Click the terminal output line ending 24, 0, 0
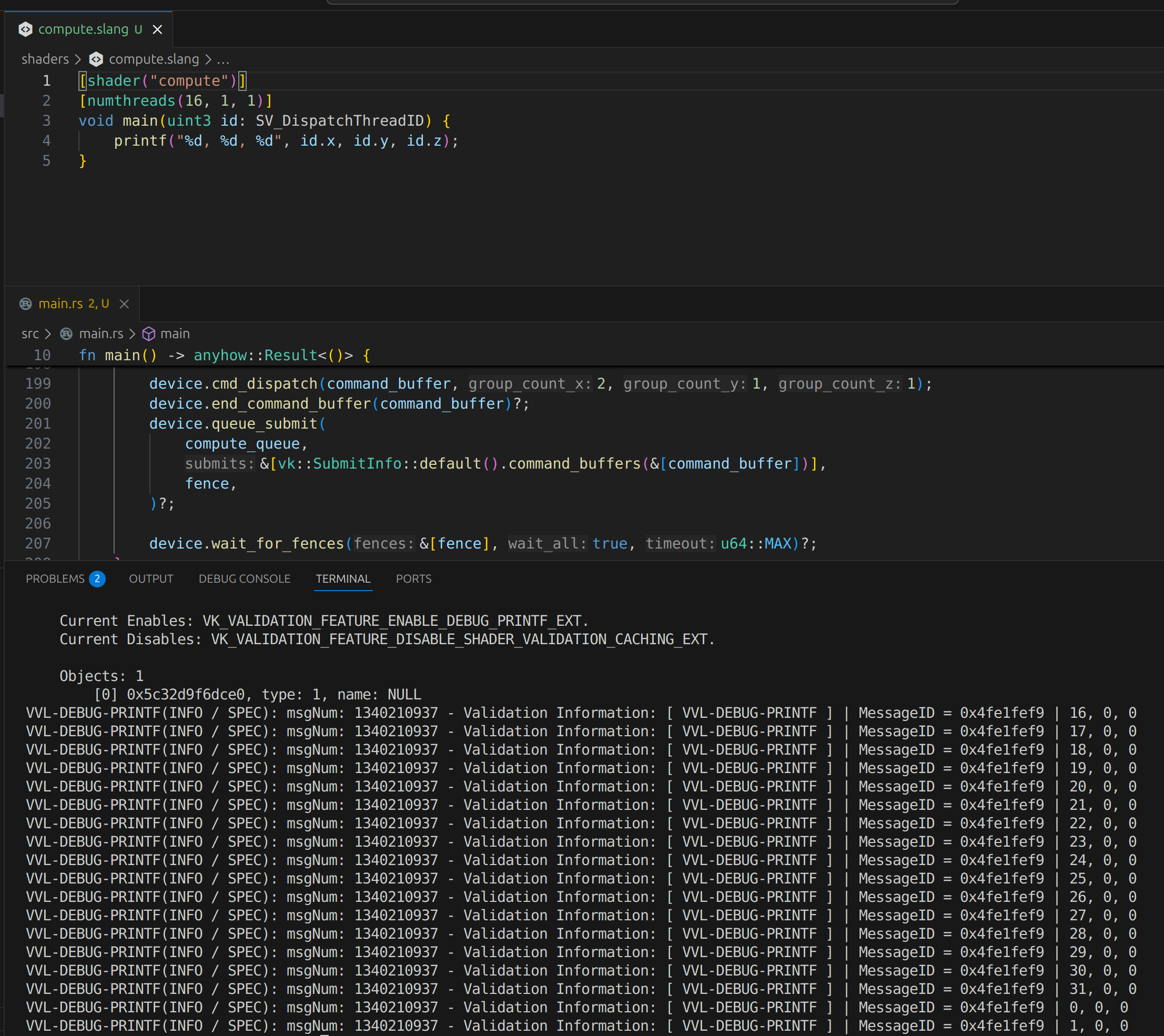1164x1036 pixels. tap(581, 860)
